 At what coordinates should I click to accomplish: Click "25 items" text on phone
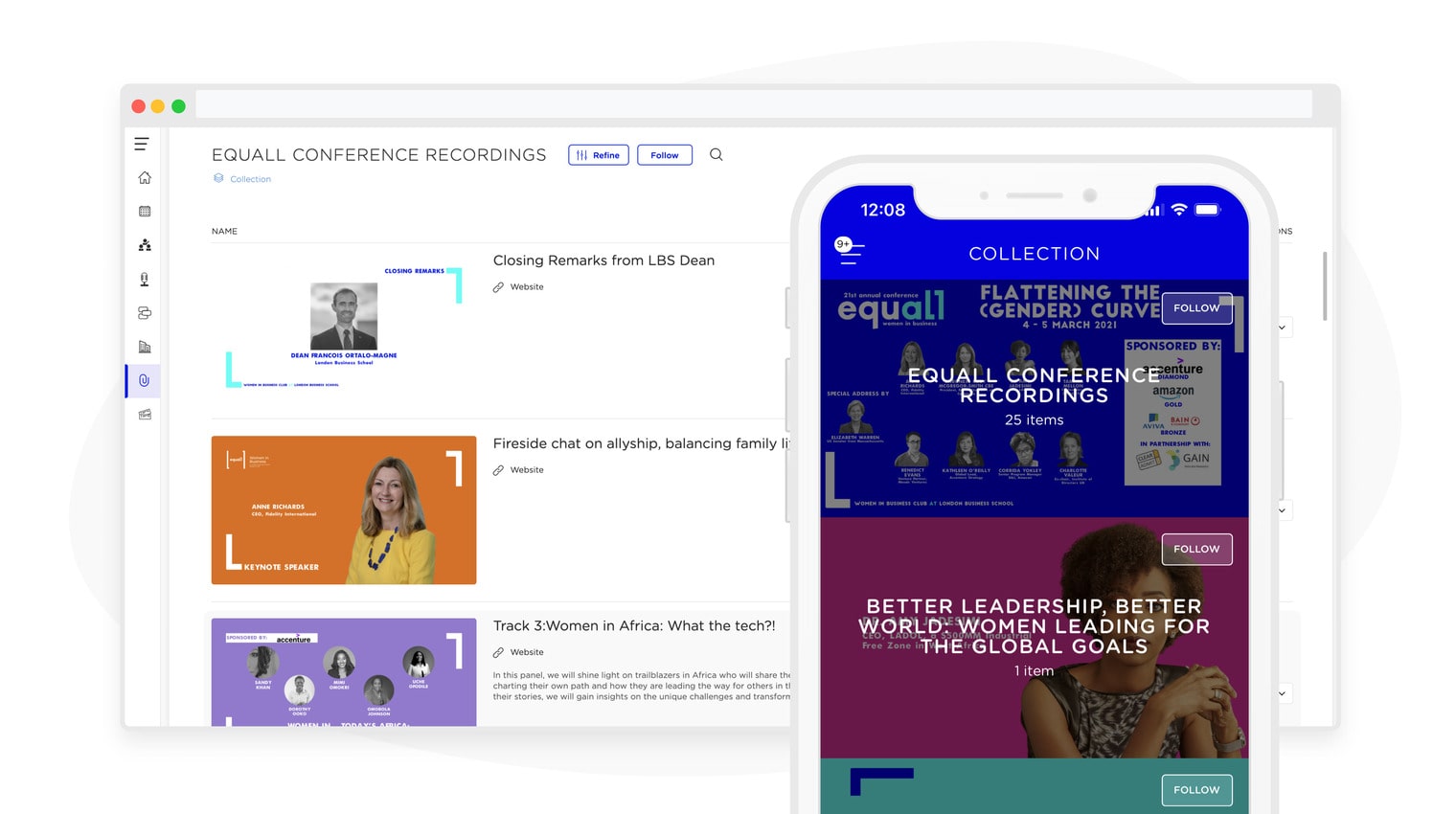click(1035, 419)
